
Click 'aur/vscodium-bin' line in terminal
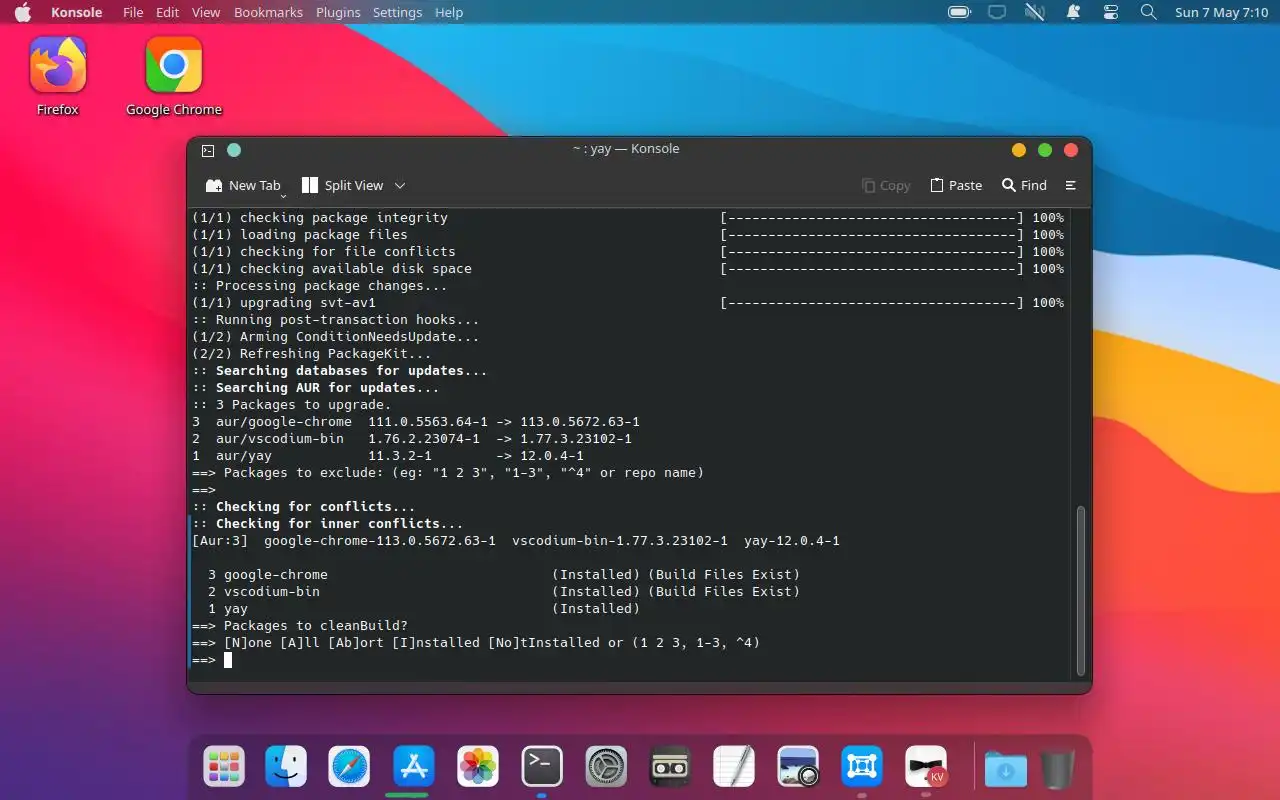pos(412,439)
